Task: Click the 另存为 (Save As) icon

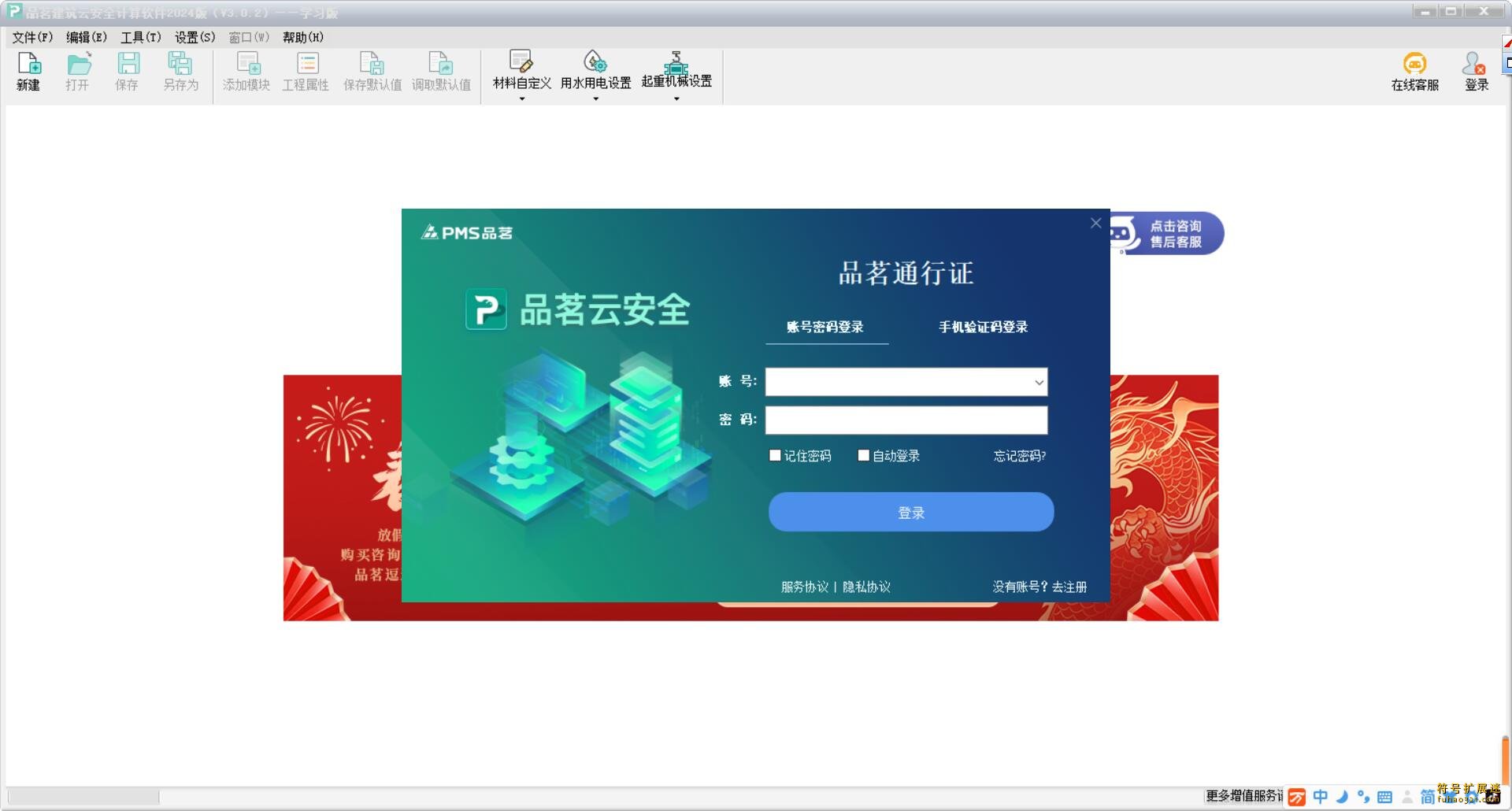Action: tap(180, 64)
